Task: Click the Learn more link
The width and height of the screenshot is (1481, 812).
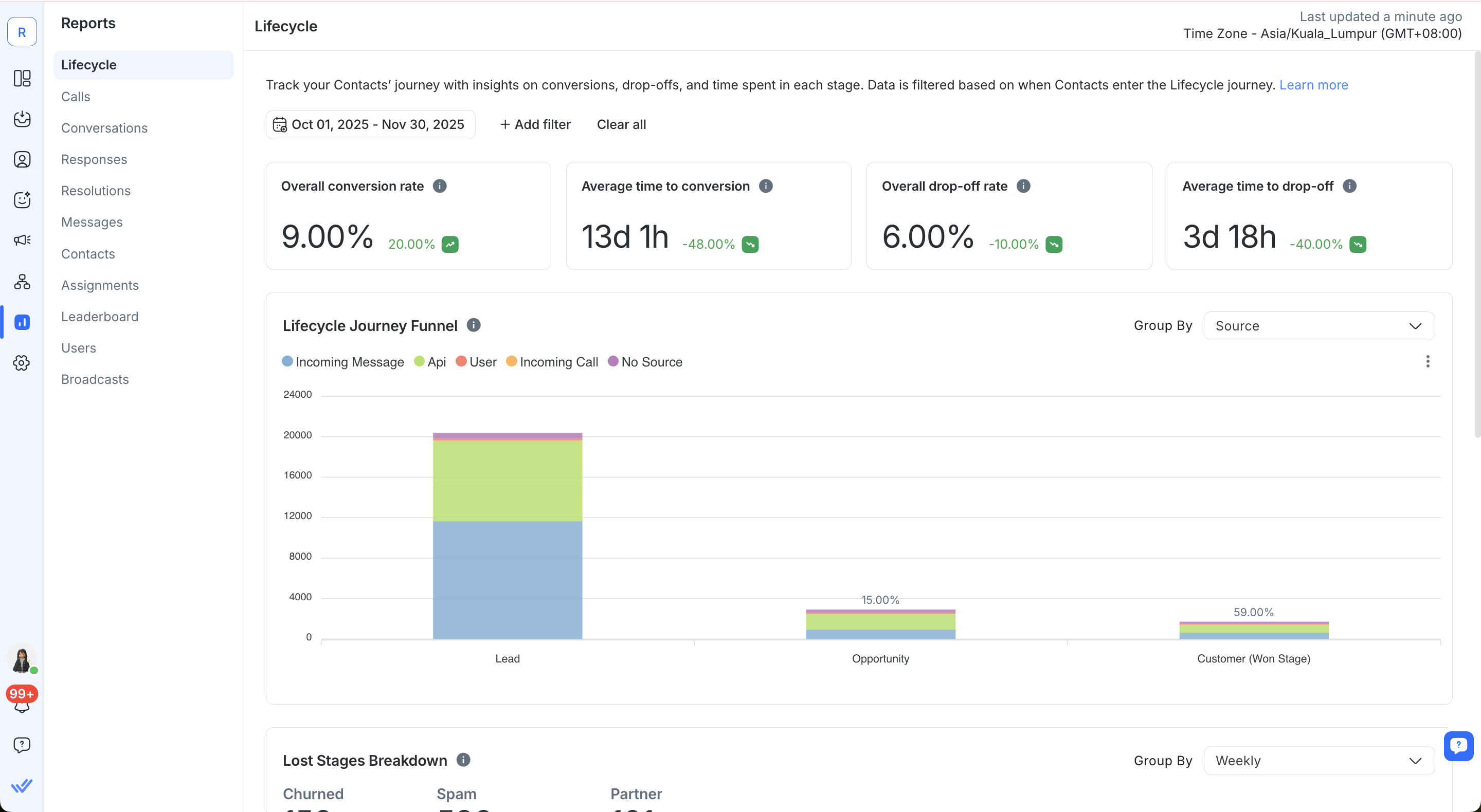Action: click(x=1313, y=84)
